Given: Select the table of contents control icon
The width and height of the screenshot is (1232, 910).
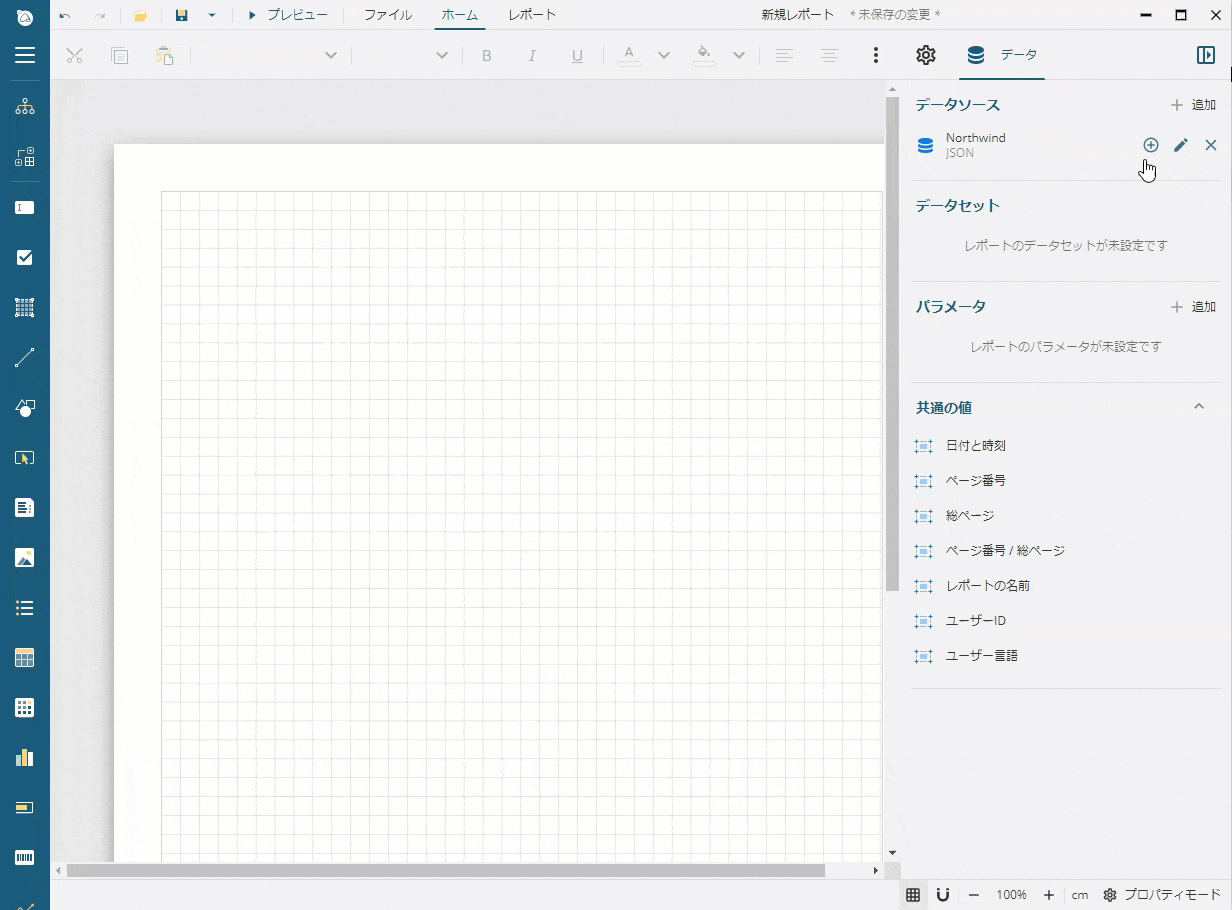Looking at the screenshot, I should (x=25, y=458).
